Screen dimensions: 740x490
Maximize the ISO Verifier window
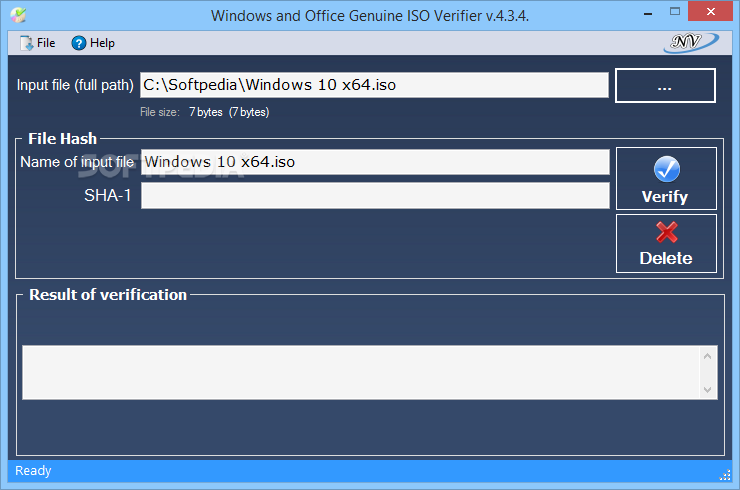coord(675,12)
